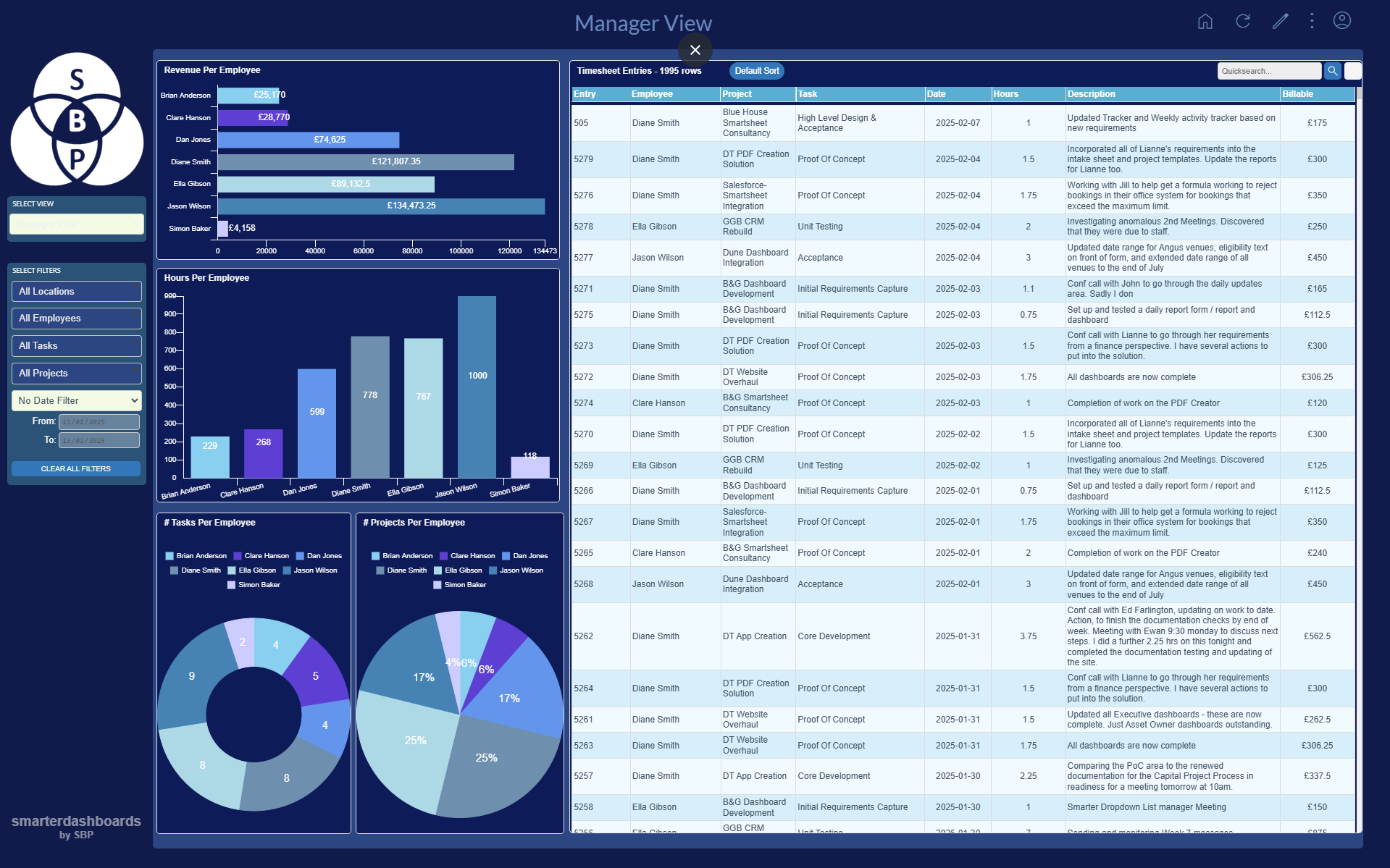Open the three-dot more options menu
Viewport: 1390px width, 868px height.
click(x=1312, y=21)
